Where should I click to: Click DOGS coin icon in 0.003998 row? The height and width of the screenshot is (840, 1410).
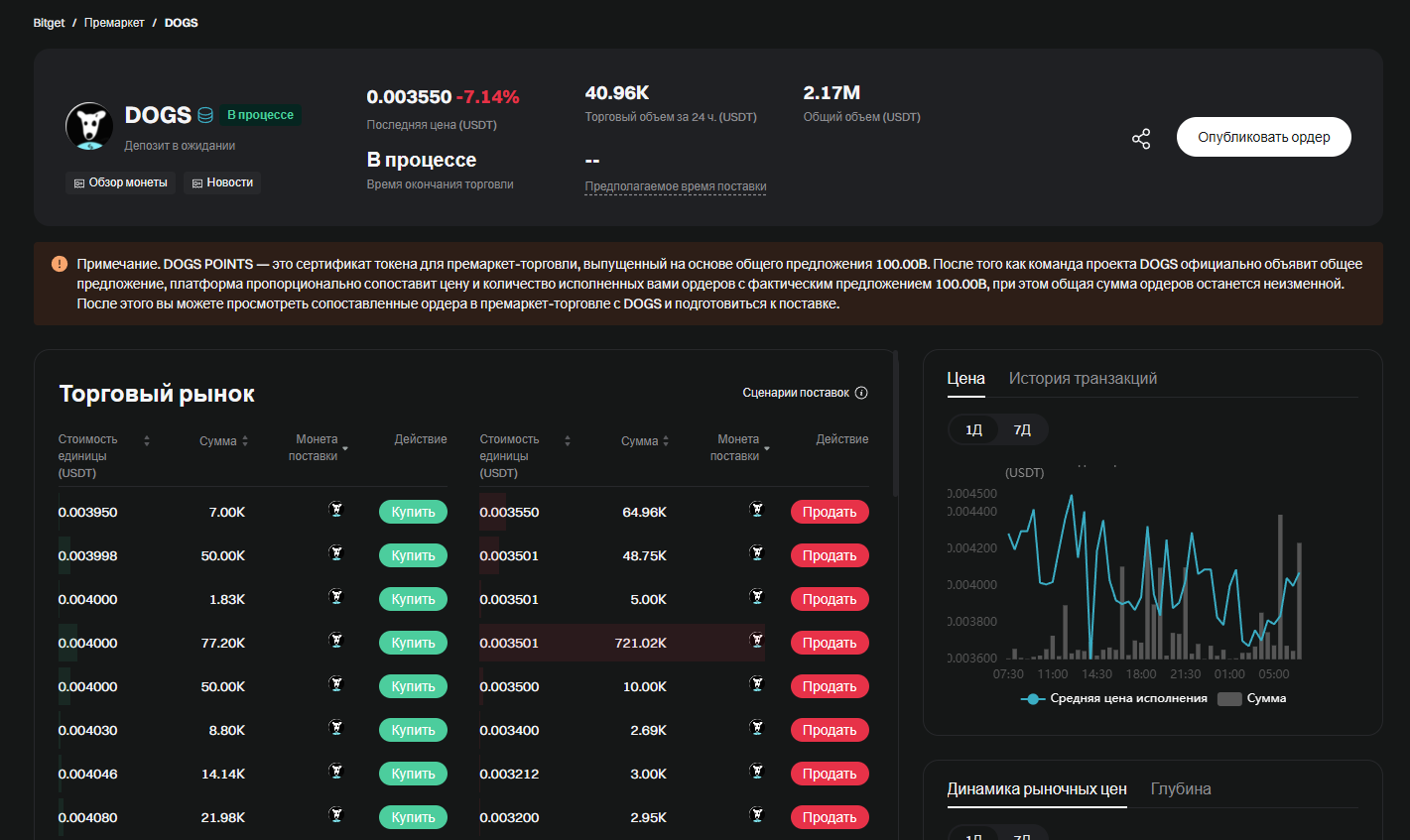[336, 553]
